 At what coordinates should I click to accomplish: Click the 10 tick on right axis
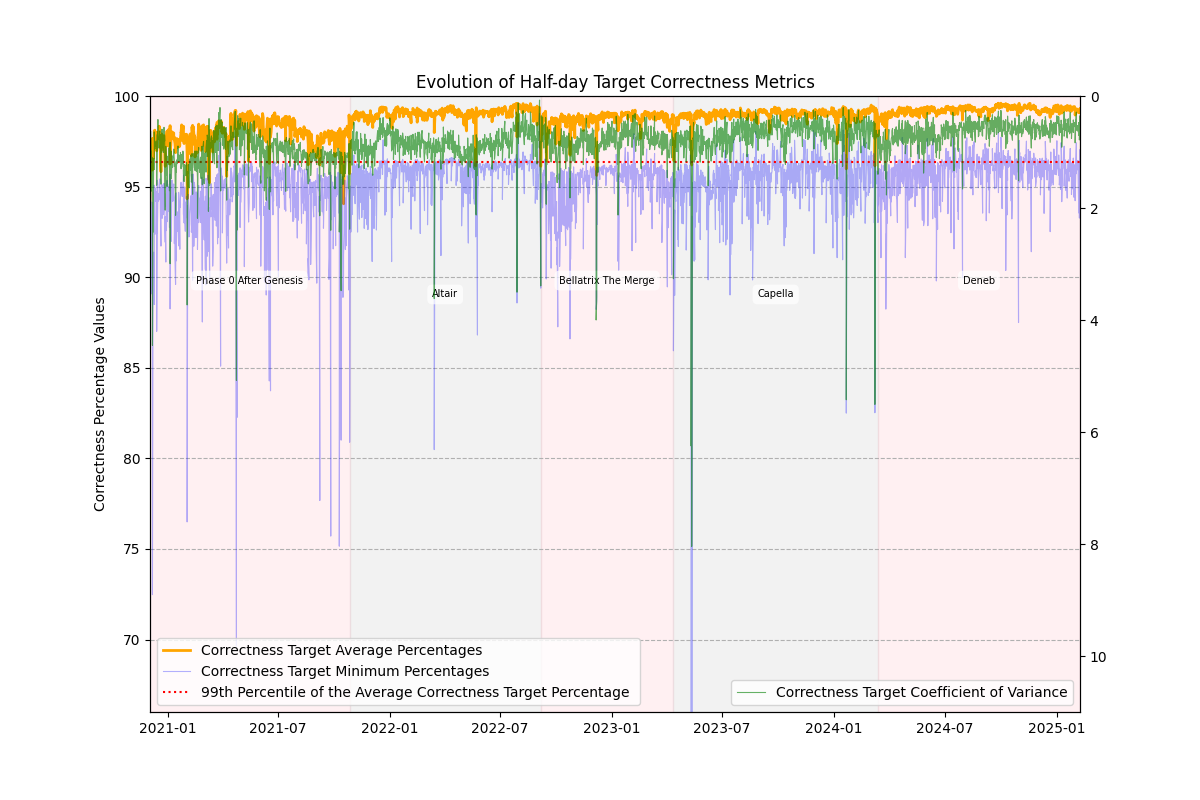1096,657
